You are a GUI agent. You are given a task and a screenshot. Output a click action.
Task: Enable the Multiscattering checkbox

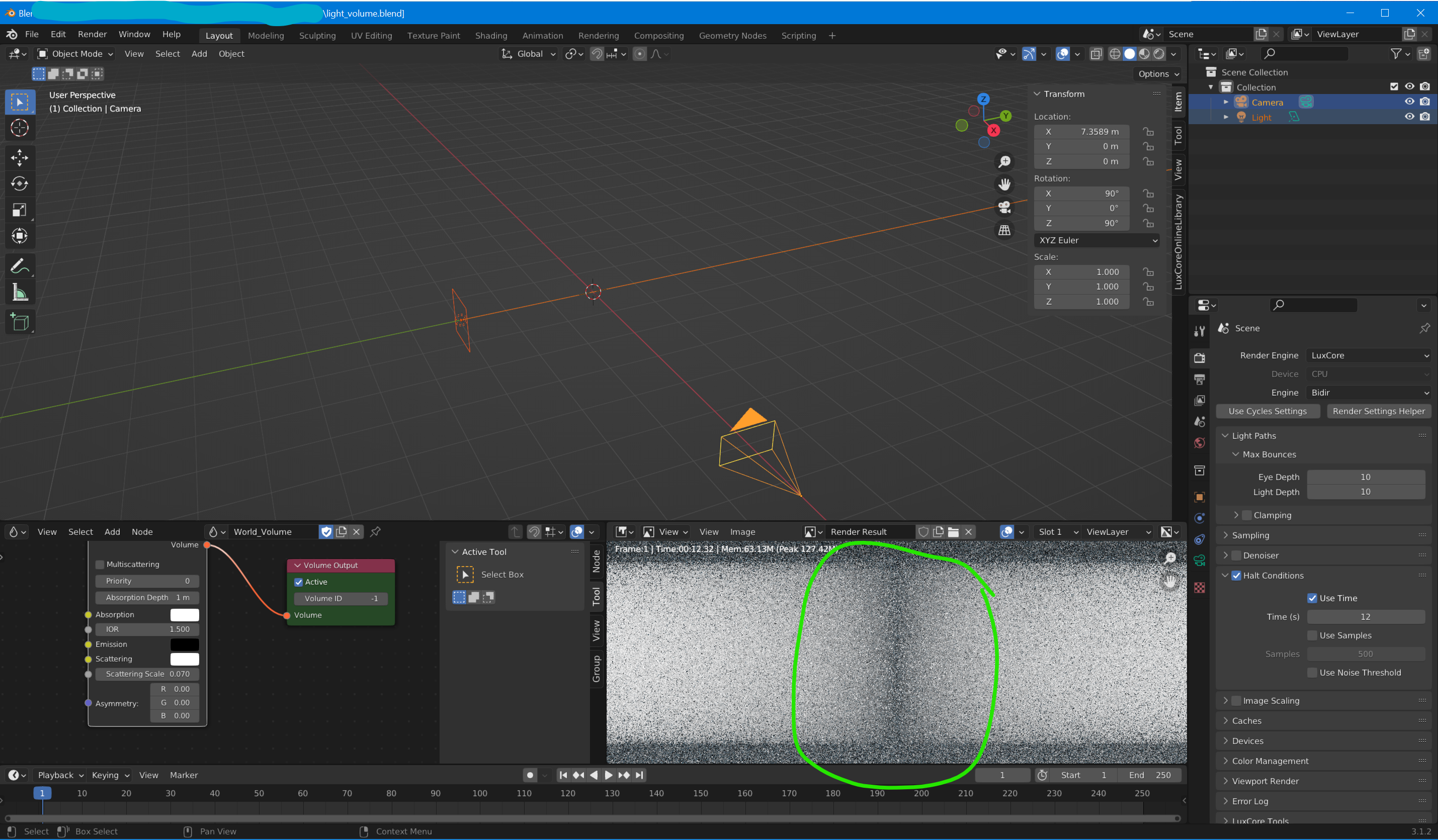click(101, 564)
